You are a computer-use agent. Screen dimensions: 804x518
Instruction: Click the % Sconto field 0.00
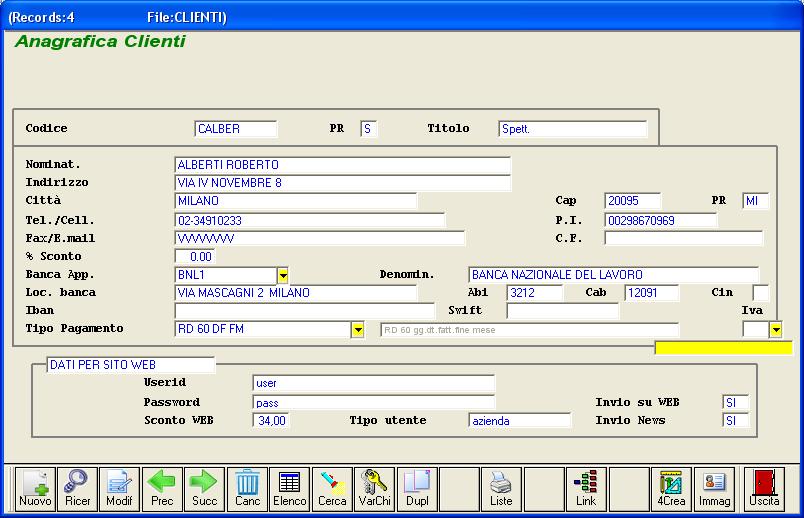point(195,257)
